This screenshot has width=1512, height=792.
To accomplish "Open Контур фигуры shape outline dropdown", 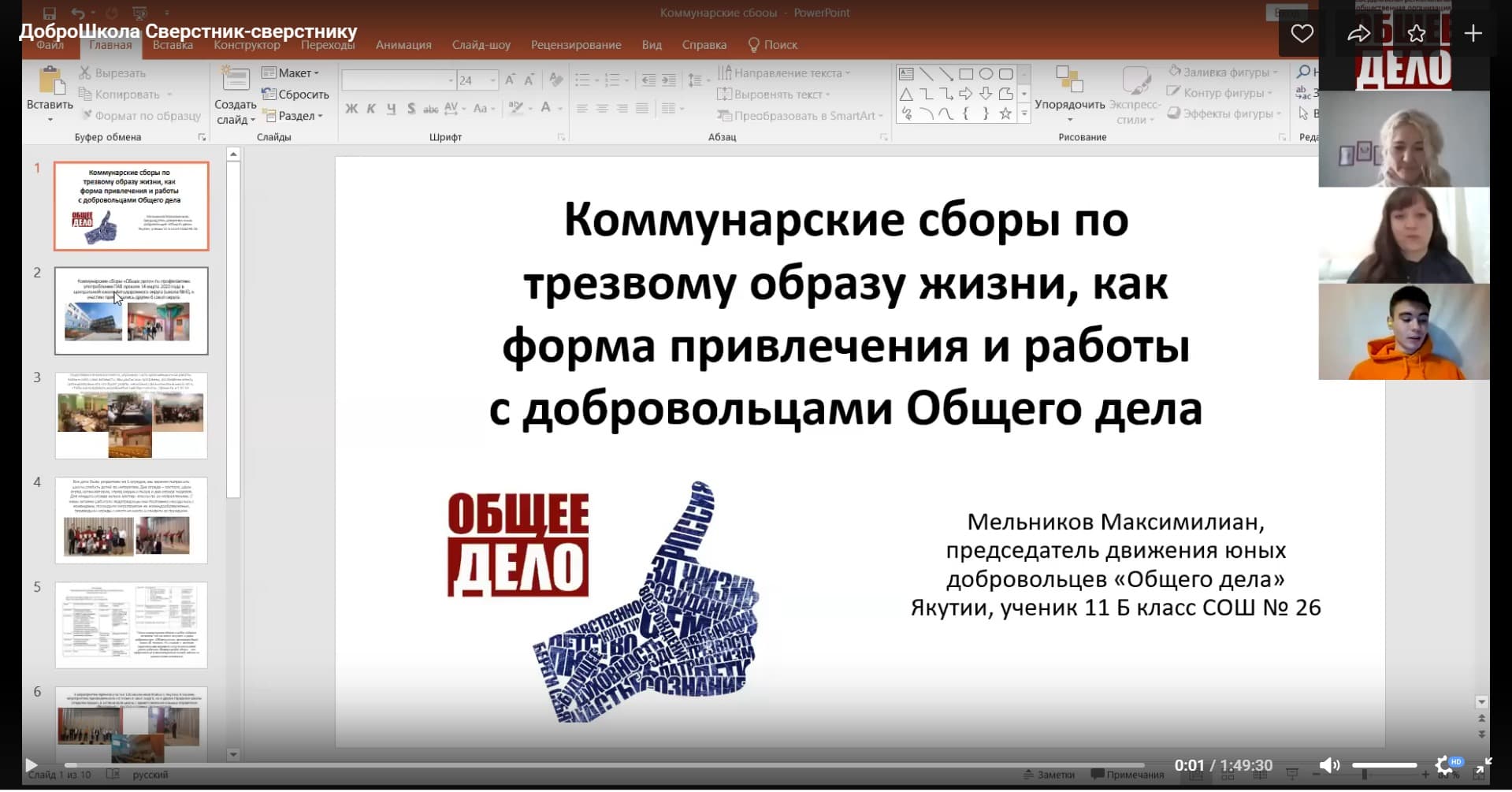I will tap(1220, 93).
